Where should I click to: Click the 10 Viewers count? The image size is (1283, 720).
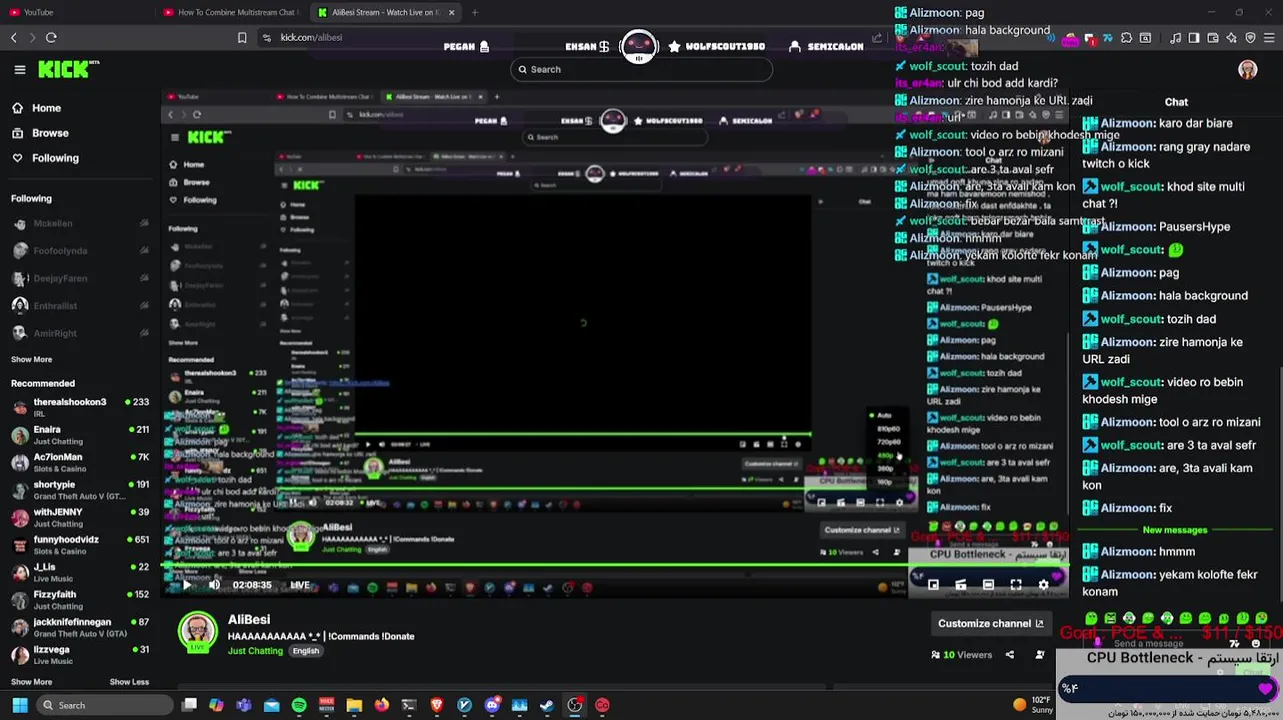point(962,655)
